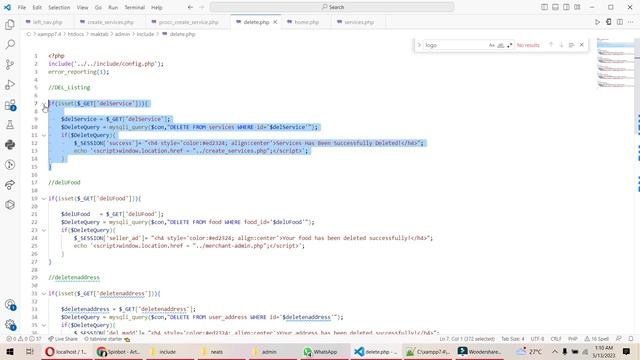Go to the next find match

tap(561, 45)
